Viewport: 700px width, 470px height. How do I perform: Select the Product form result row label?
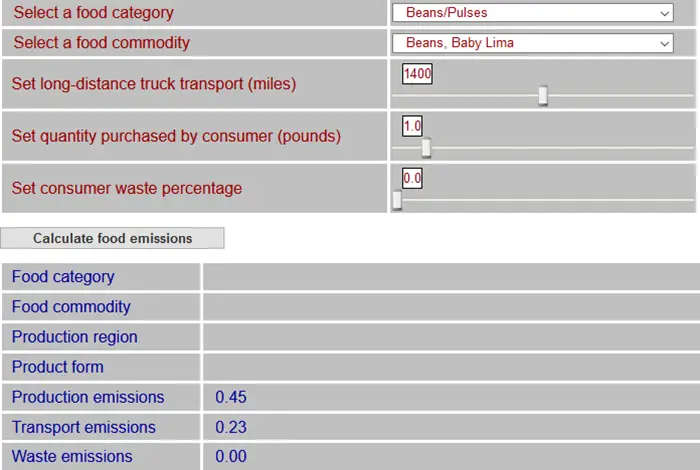(x=58, y=367)
